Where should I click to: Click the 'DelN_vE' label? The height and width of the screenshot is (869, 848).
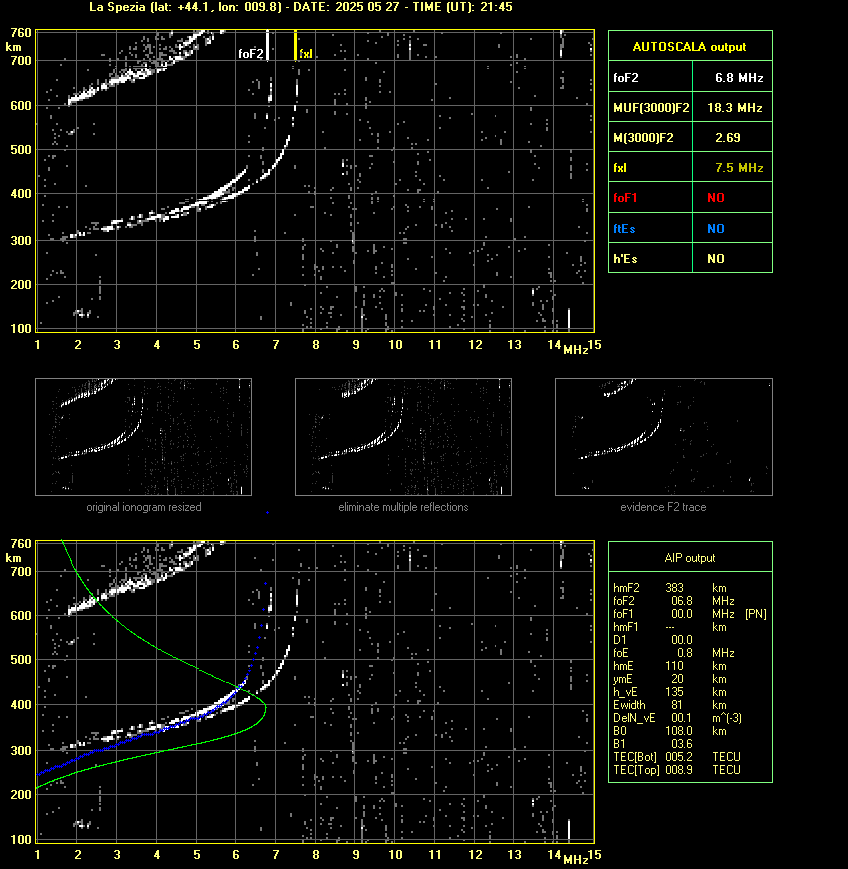634,718
